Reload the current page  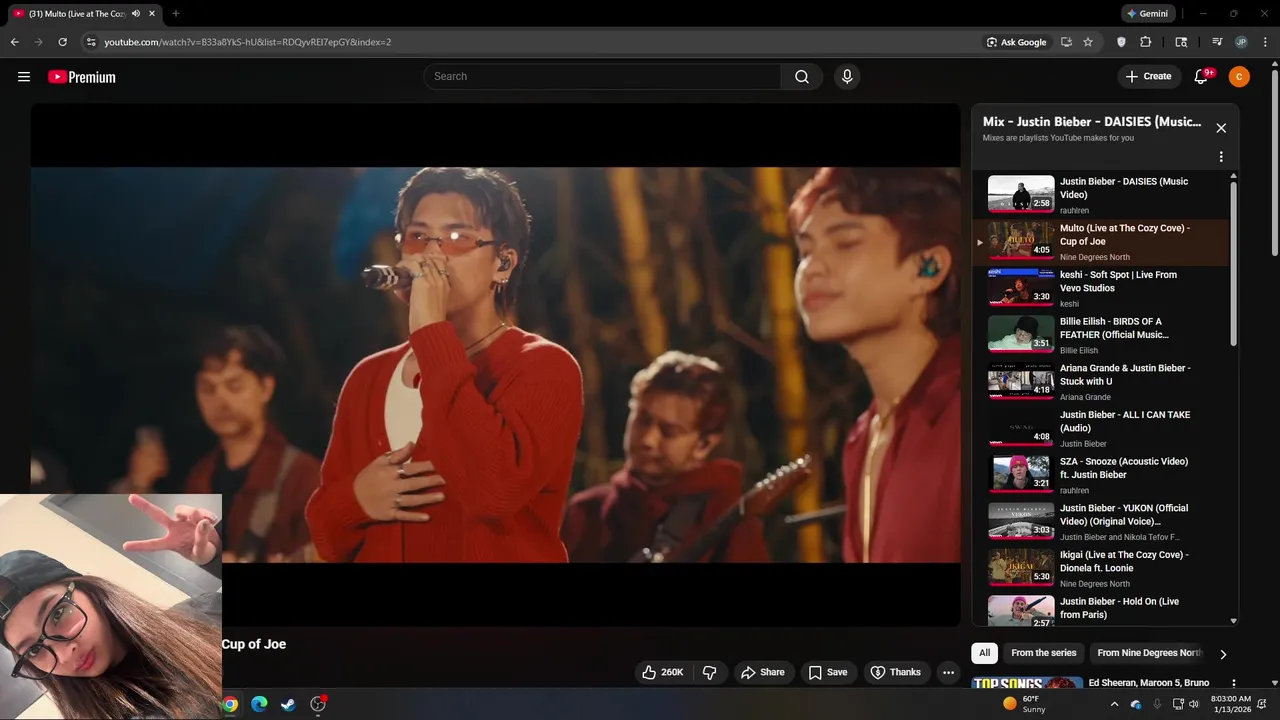click(x=62, y=42)
